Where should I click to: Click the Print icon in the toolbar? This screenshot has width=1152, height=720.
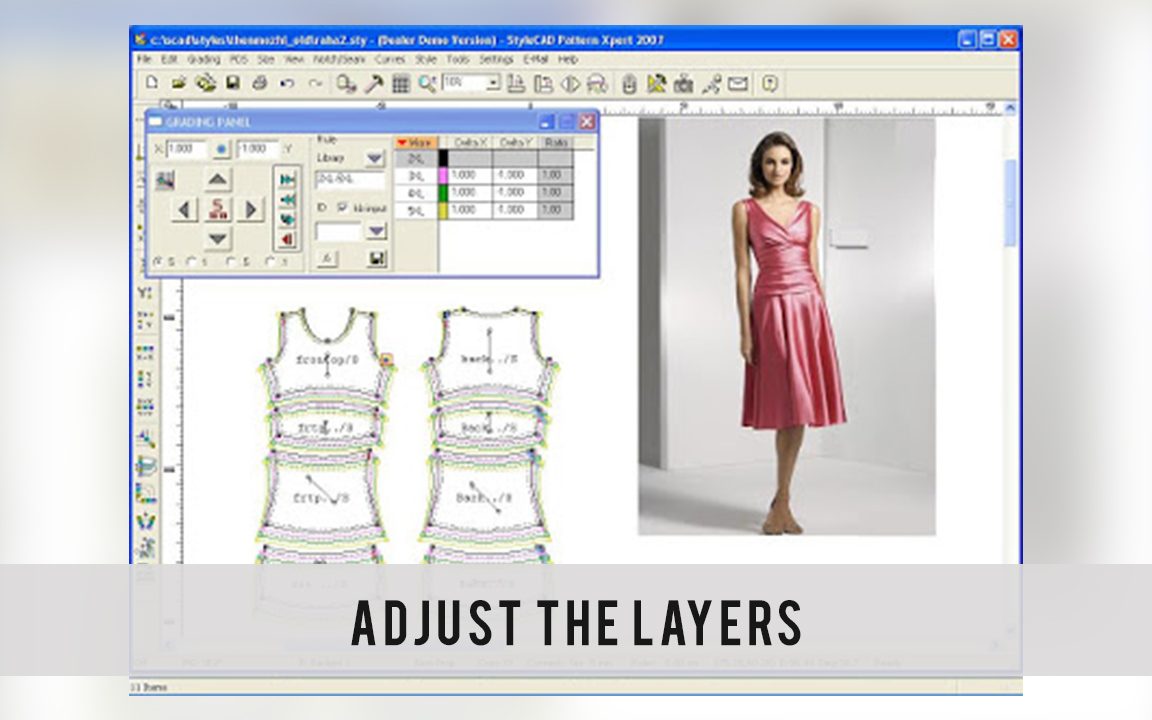(x=259, y=83)
